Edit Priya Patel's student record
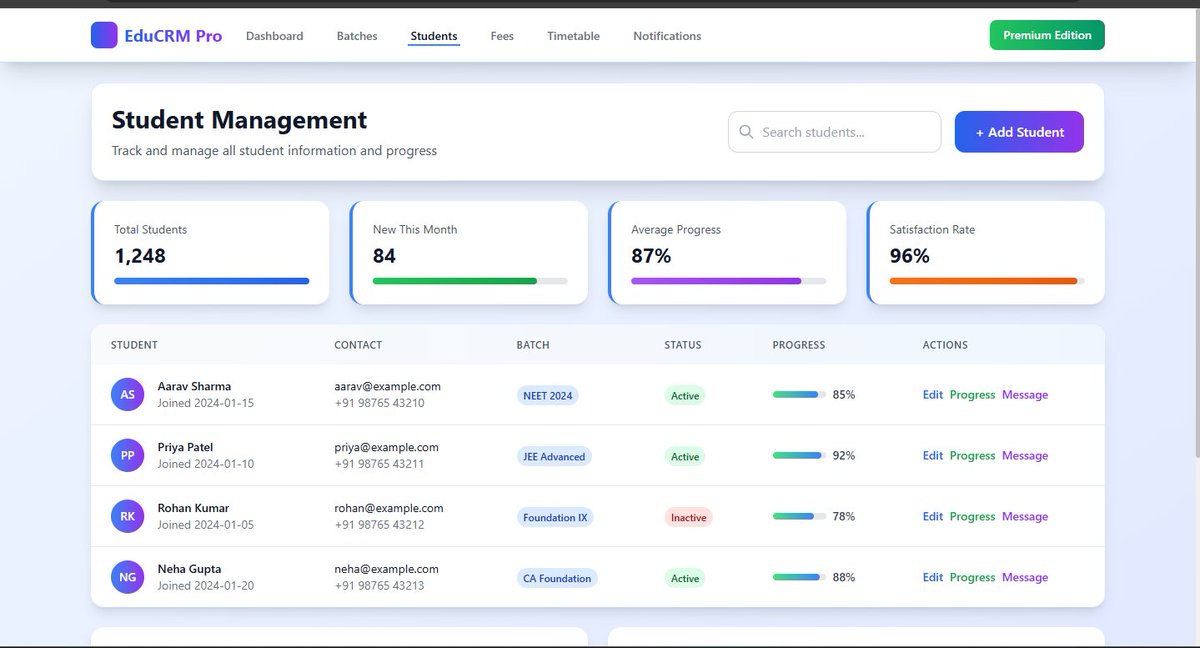This screenshot has width=1200, height=648. [x=932, y=455]
